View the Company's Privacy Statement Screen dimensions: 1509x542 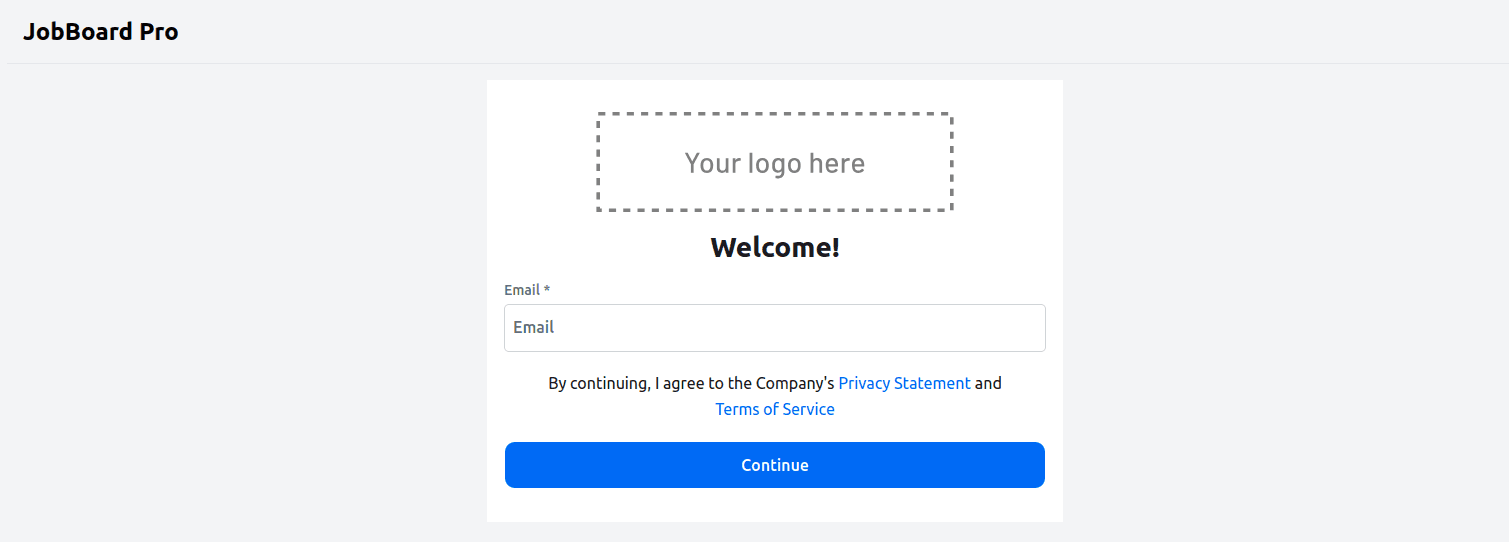[x=904, y=383]
